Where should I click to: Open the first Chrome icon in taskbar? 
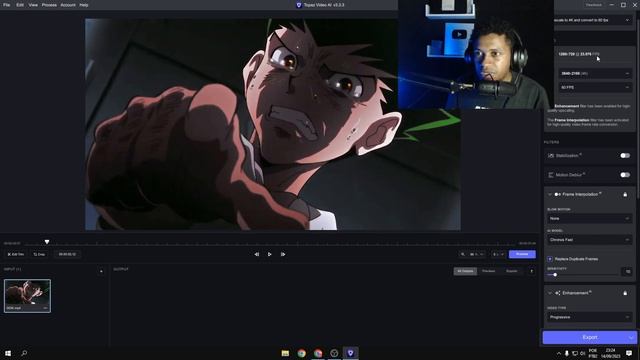pyautogui.click(x=302, y=353)
